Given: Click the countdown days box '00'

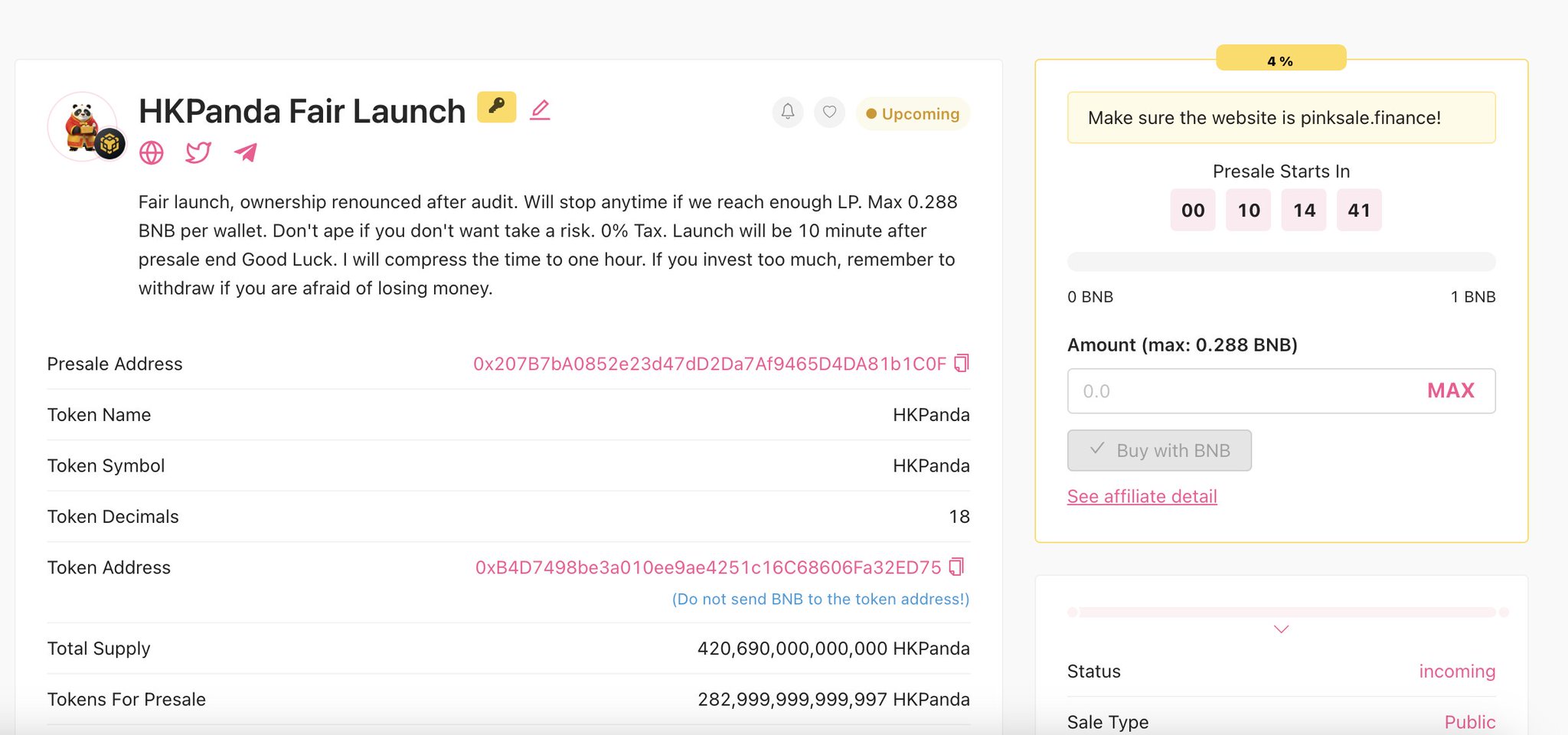Looking at the screenshot, I should [1193, 210].
